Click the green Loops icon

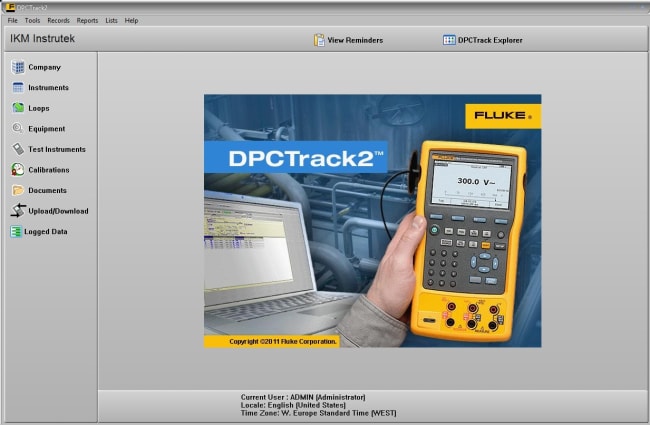pos(18,108)
